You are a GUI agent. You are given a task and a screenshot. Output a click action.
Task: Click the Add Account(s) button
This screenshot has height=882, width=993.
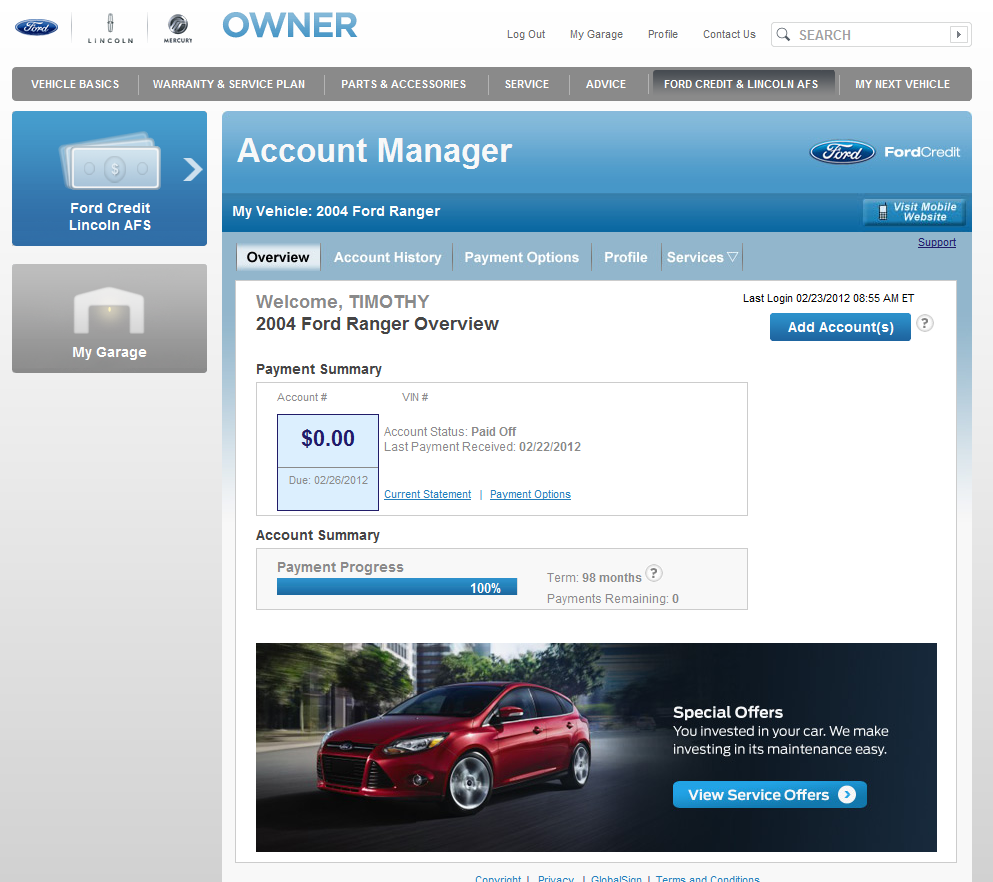(840, 327)
